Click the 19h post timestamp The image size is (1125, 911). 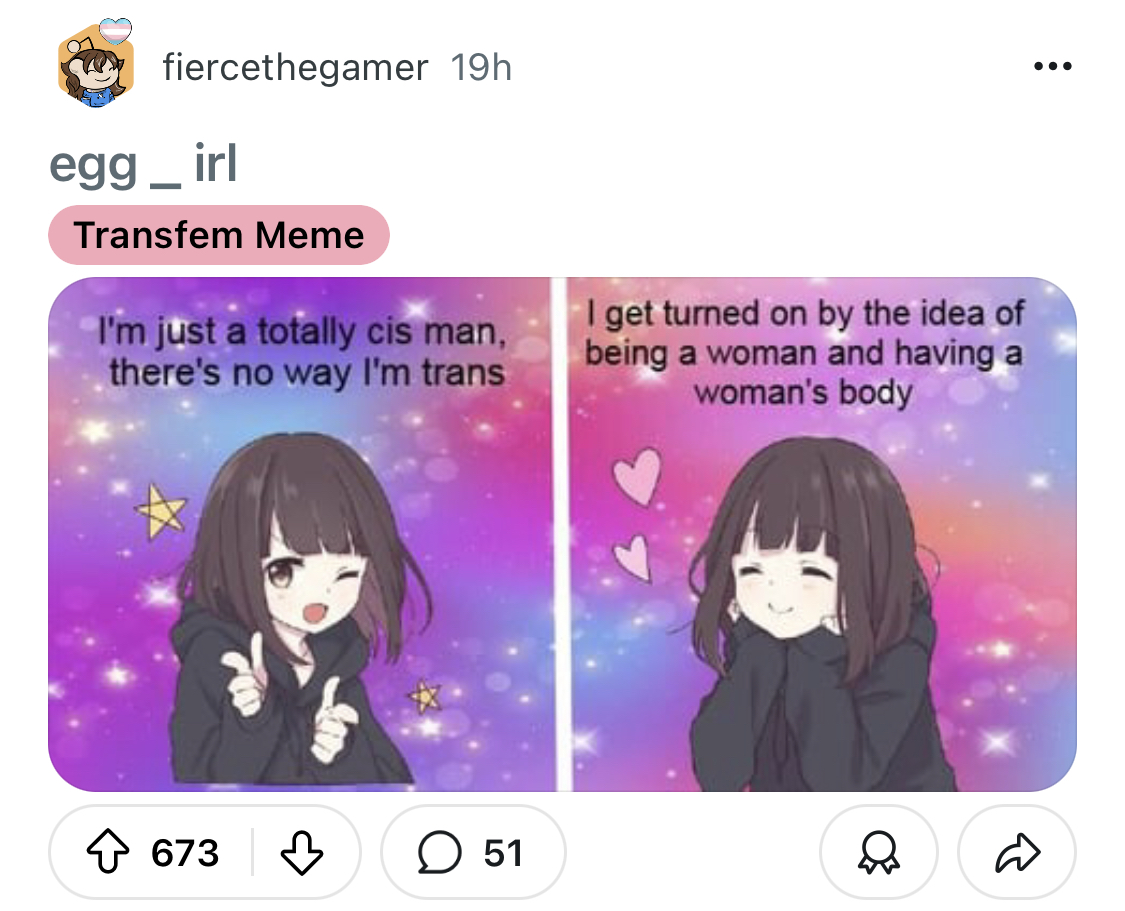[481, 68]
